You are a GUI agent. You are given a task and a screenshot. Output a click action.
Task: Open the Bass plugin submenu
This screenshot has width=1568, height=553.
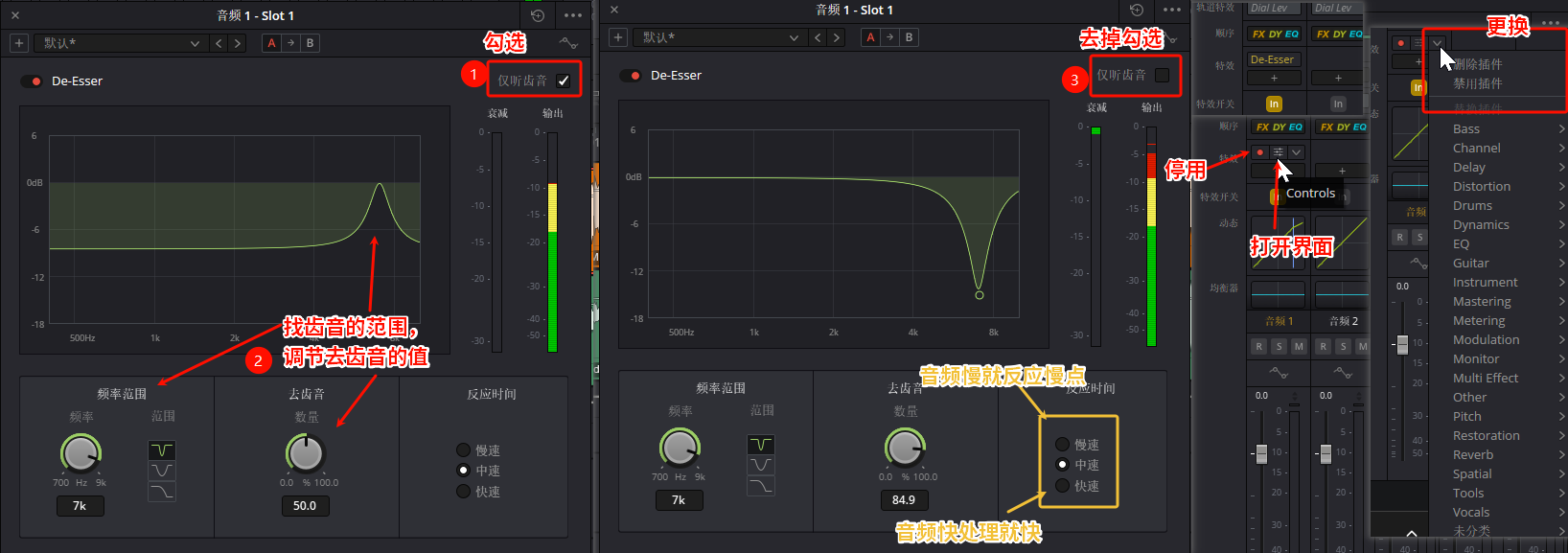pos(1508,128)
